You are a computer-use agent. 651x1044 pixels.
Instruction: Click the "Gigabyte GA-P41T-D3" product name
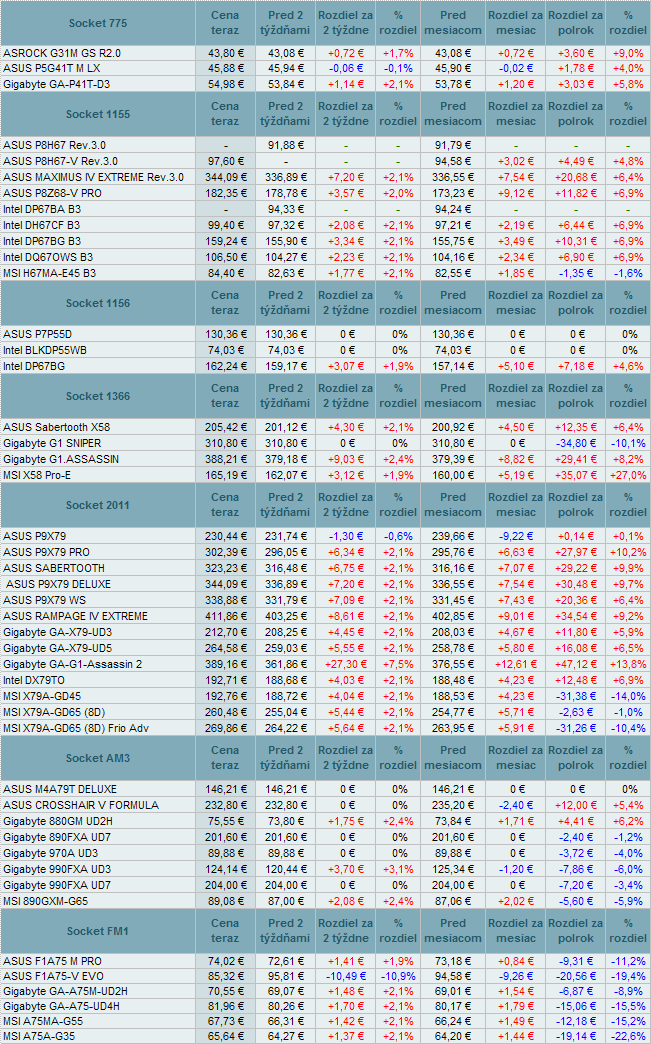pyautogui.click(x=57, y=84)
